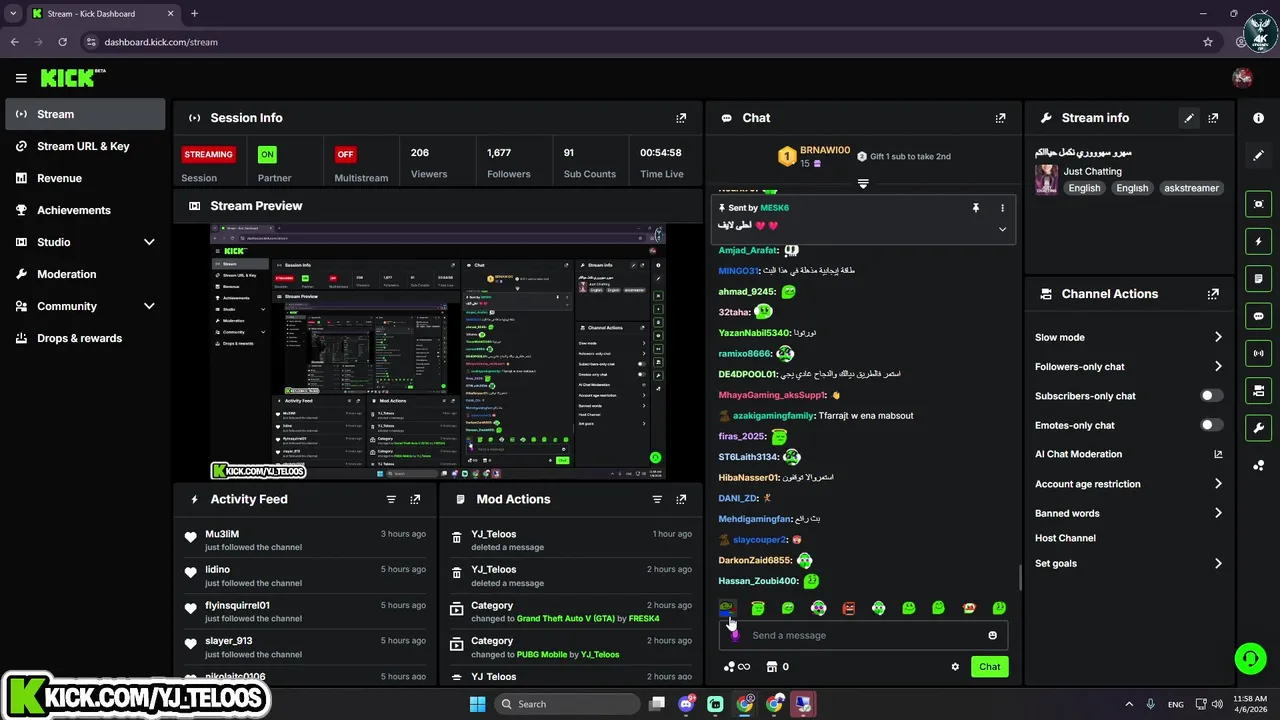The width and height of the screenshot is (1280, 720).
Task: Collapse the gift leaderboard arrow in chat
Action: point(863,184)
